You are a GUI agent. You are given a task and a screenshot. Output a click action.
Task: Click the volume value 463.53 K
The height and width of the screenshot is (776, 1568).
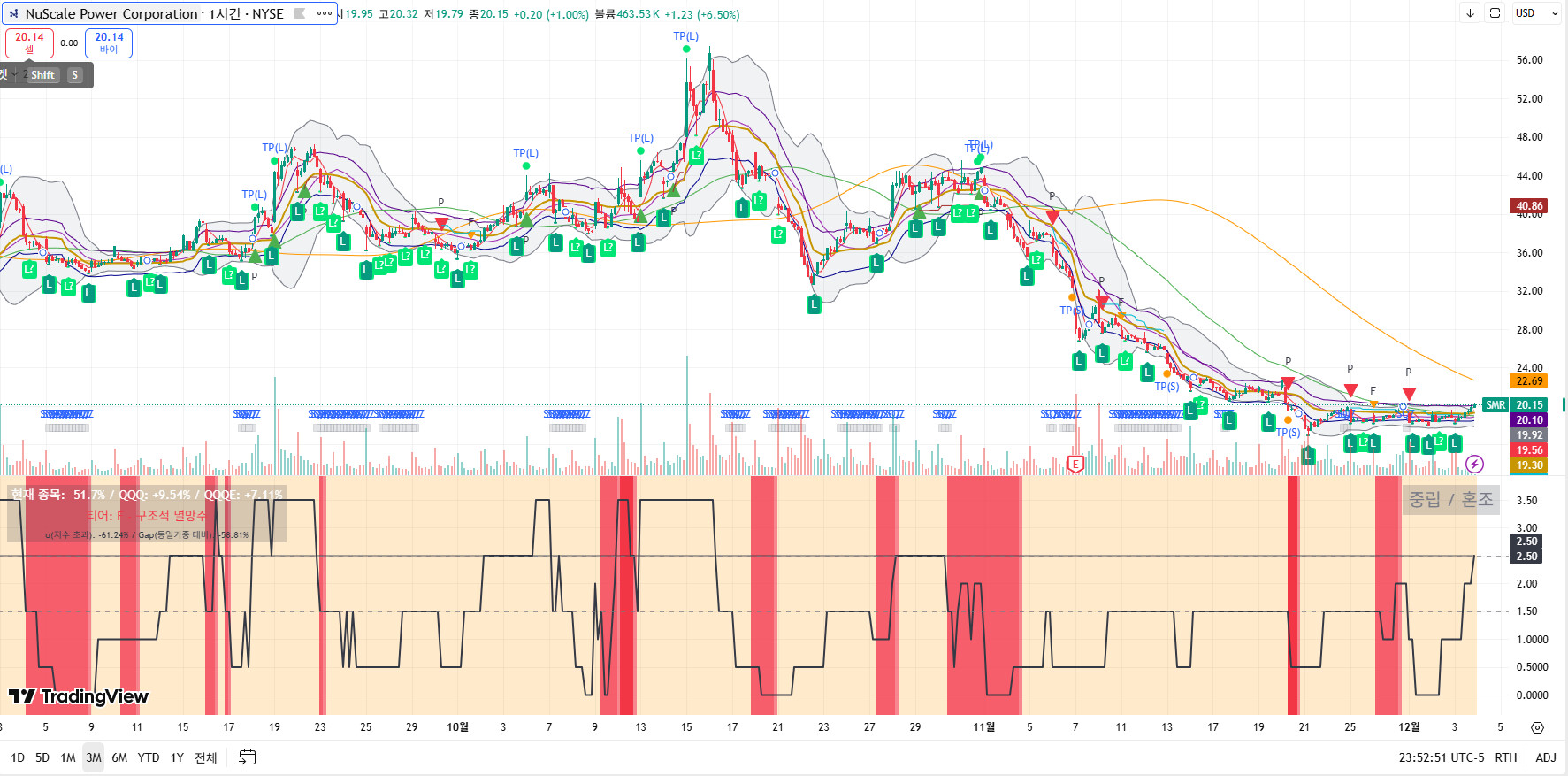639,14
